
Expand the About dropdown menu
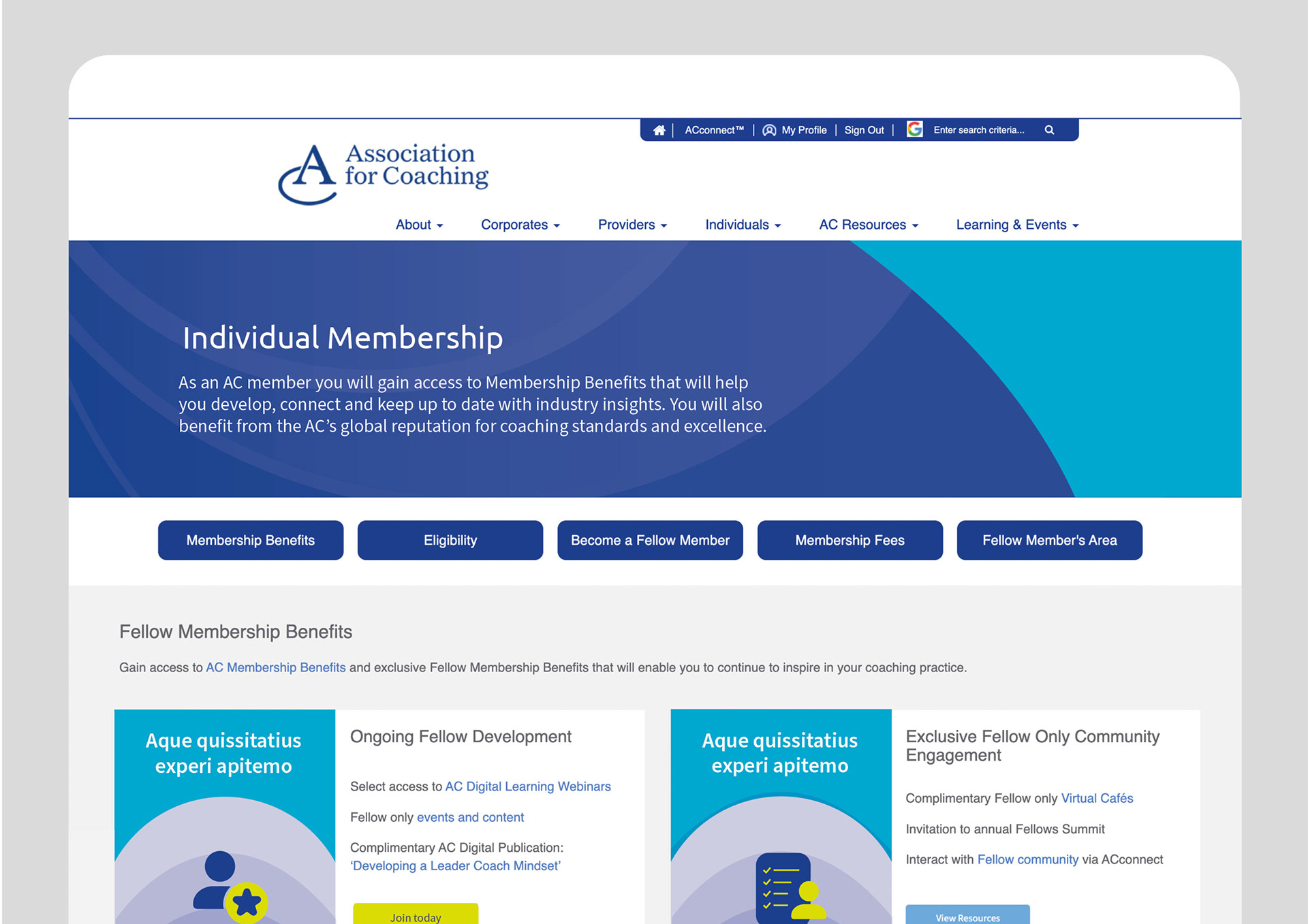[x=419, y=225]
